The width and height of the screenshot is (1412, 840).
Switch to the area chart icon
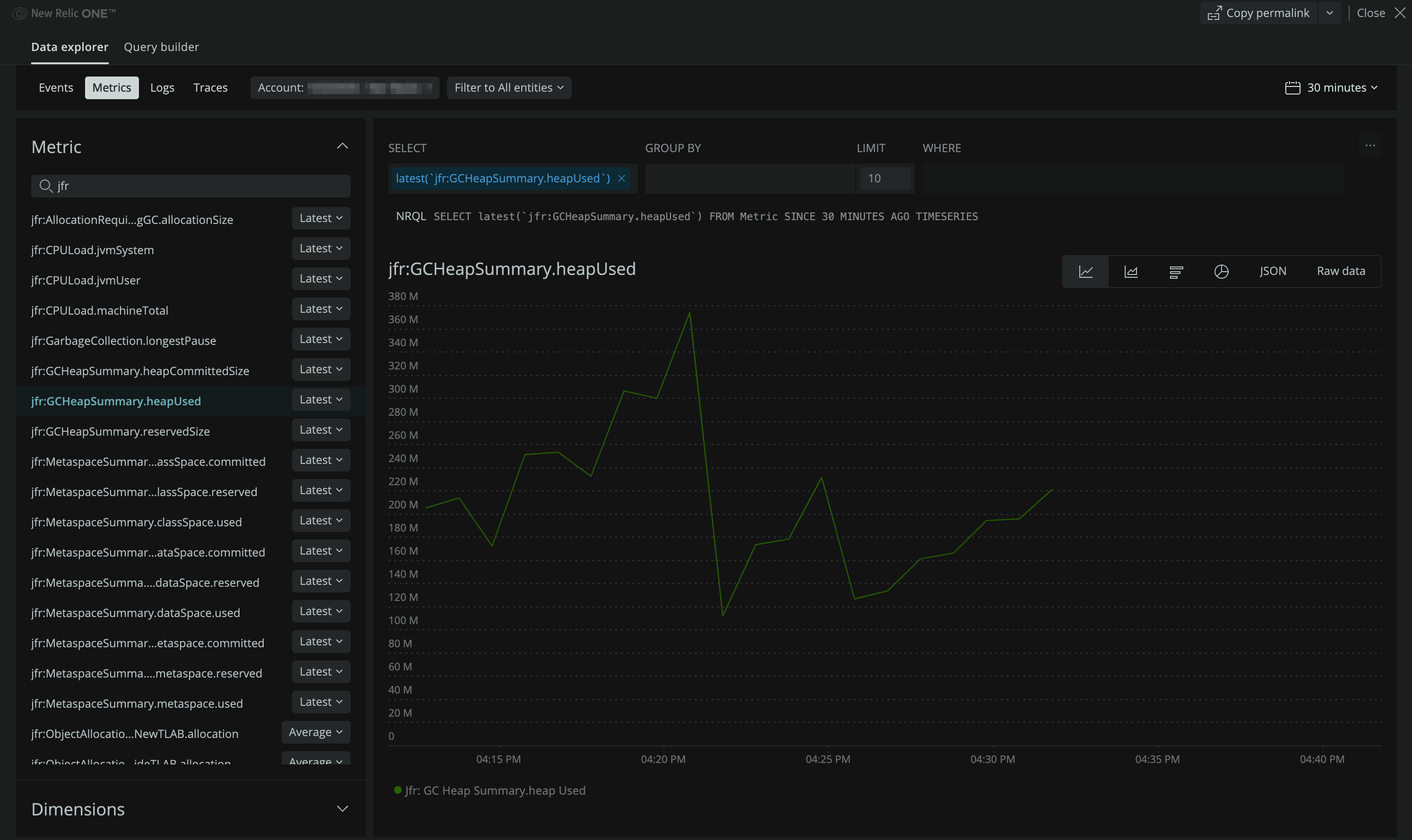[x=1131, y=272]
